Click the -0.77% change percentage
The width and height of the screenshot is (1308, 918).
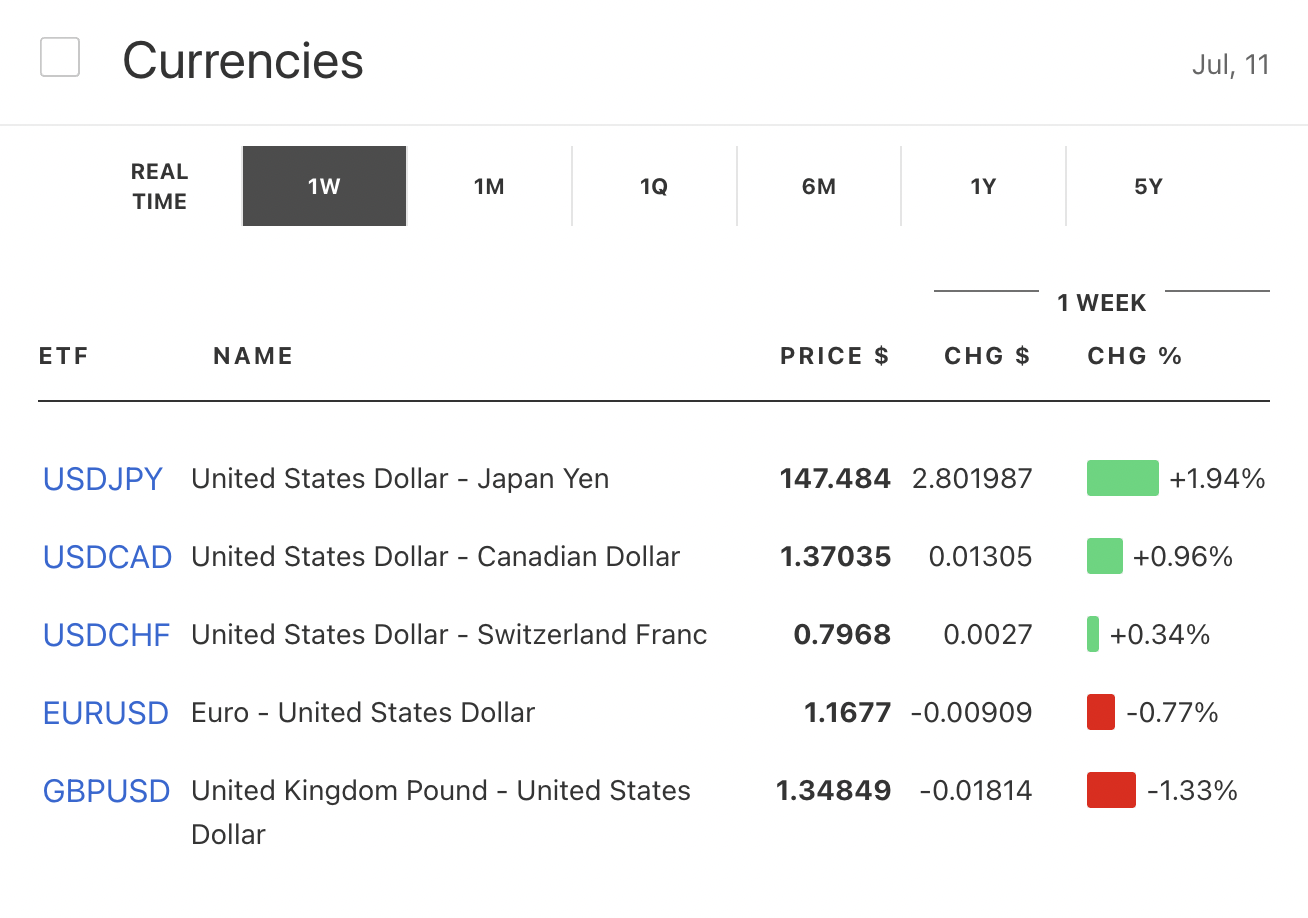coord(1172,713)
